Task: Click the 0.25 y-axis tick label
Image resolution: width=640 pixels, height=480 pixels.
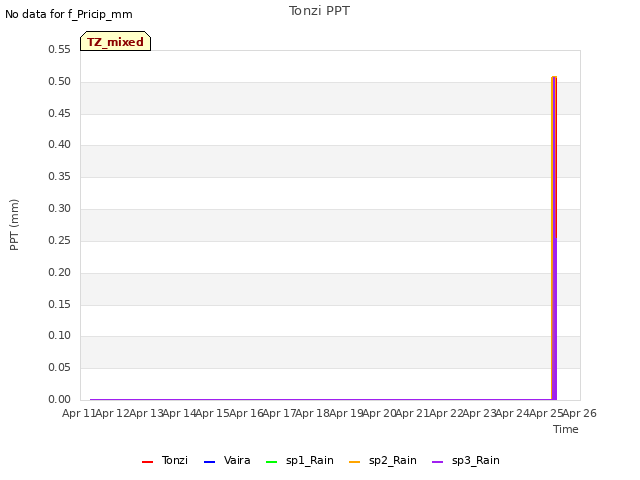Action: [60, 240]
